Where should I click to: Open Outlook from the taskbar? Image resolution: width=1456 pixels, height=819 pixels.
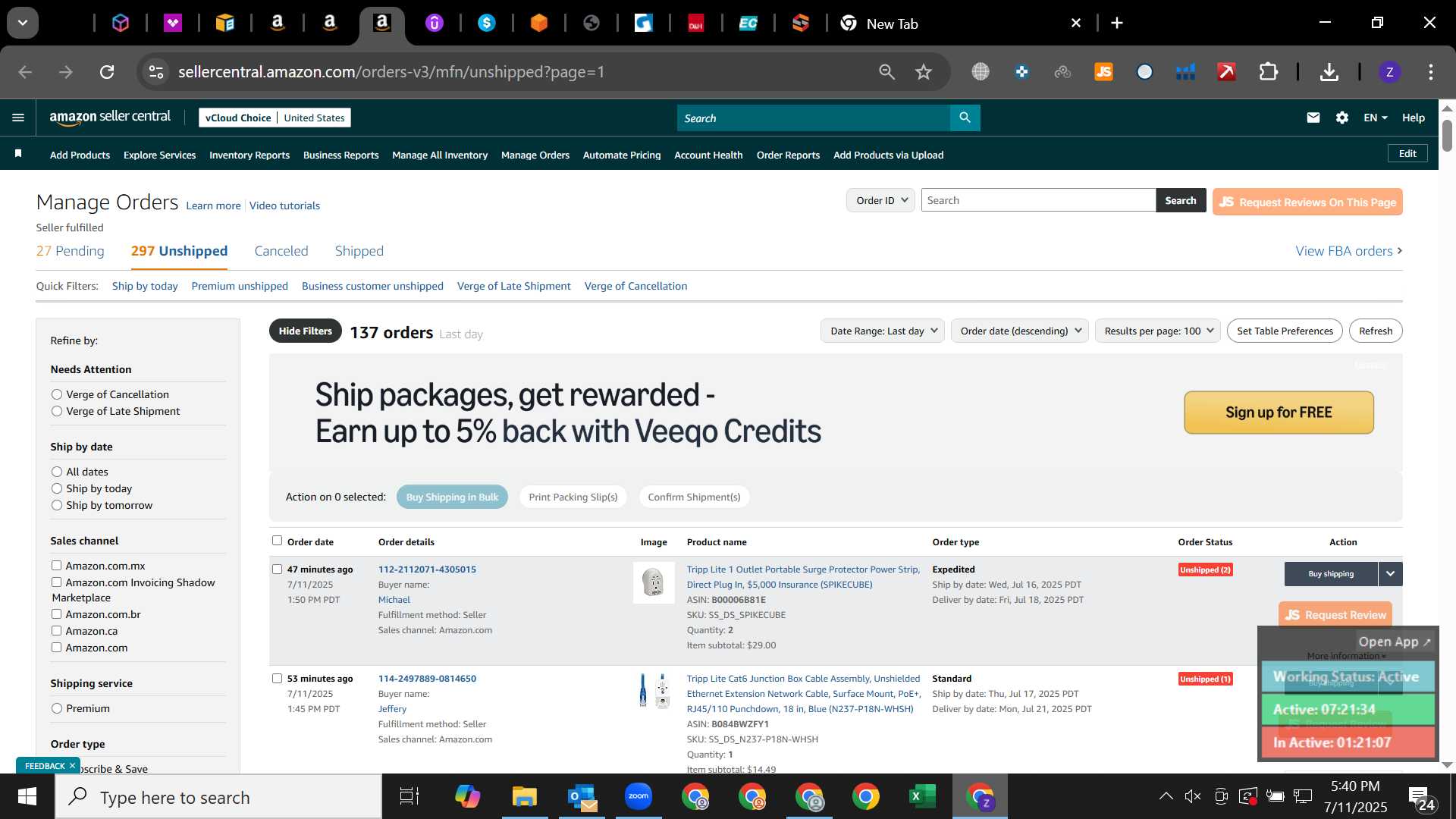click(x=582, y=796)
